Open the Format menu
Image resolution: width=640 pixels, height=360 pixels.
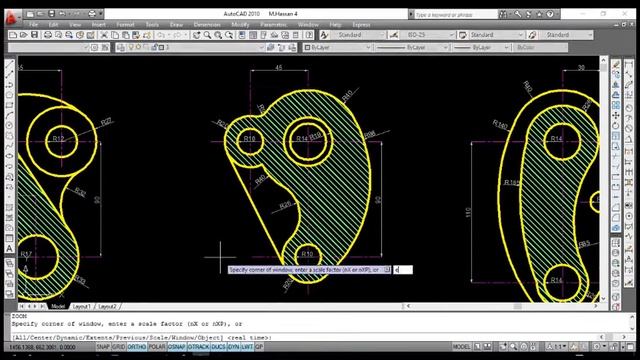pos(125,24)
